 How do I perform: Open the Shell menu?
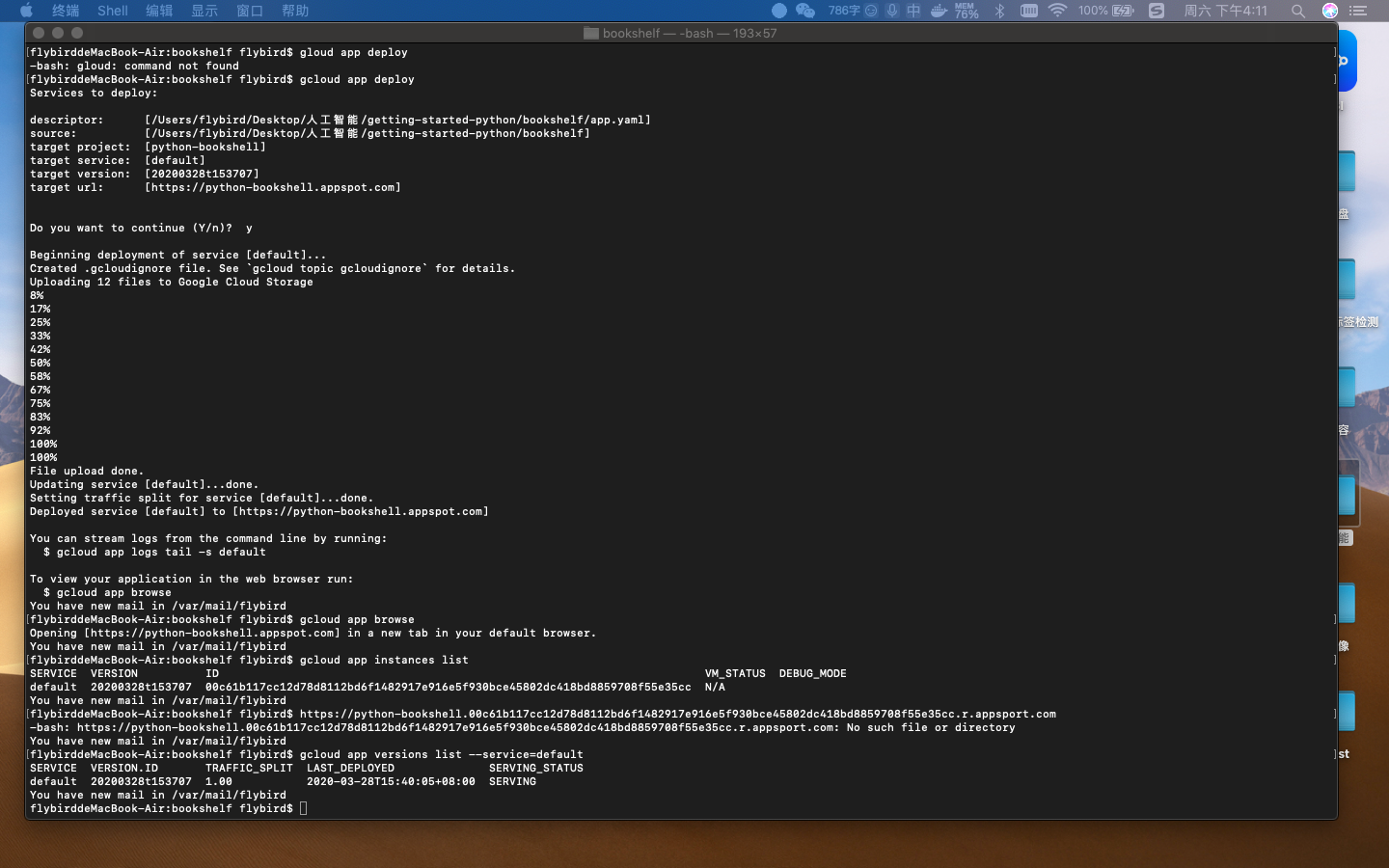[x=112, y=11]
